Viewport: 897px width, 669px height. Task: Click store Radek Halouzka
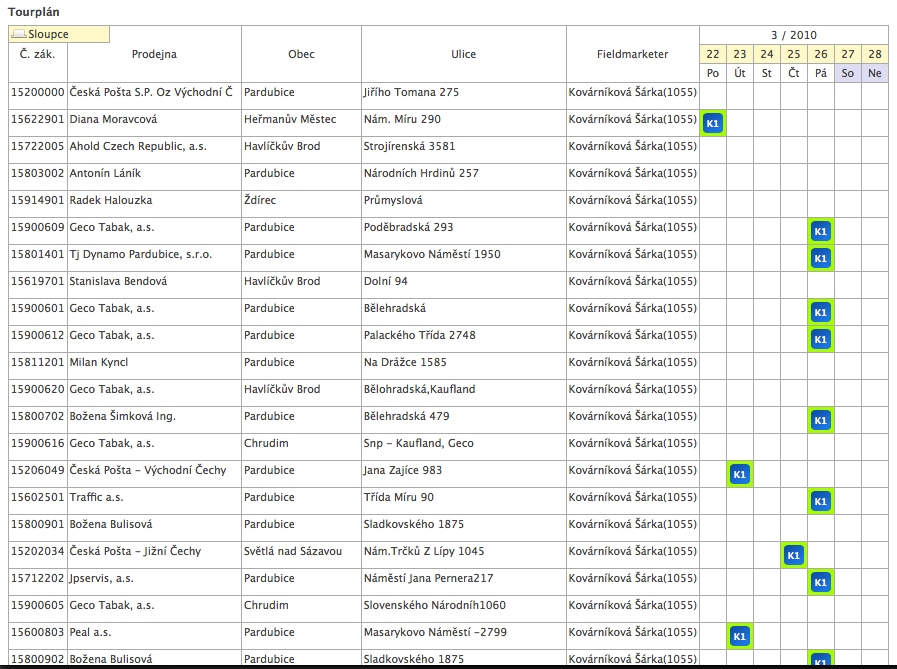(x=111, y=200)
